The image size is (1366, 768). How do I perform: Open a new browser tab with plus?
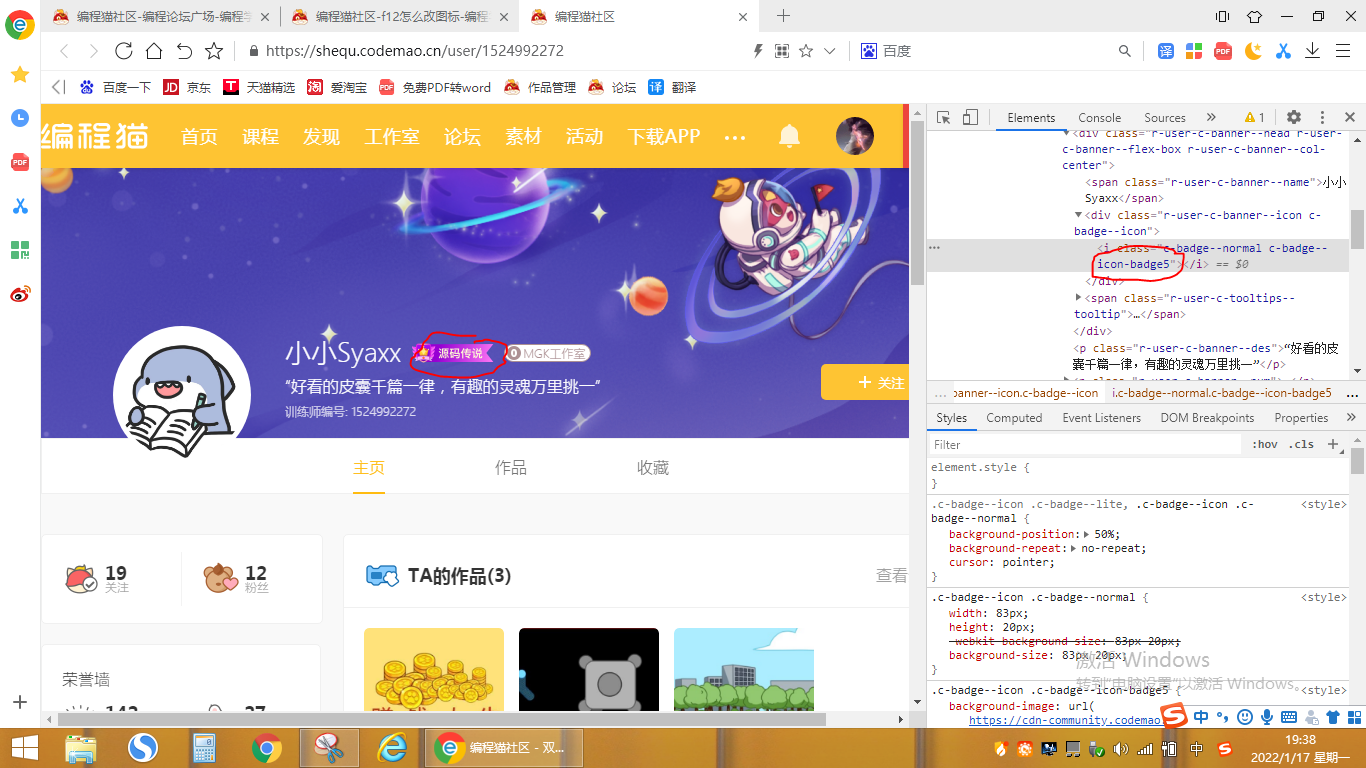click(783, 16)
